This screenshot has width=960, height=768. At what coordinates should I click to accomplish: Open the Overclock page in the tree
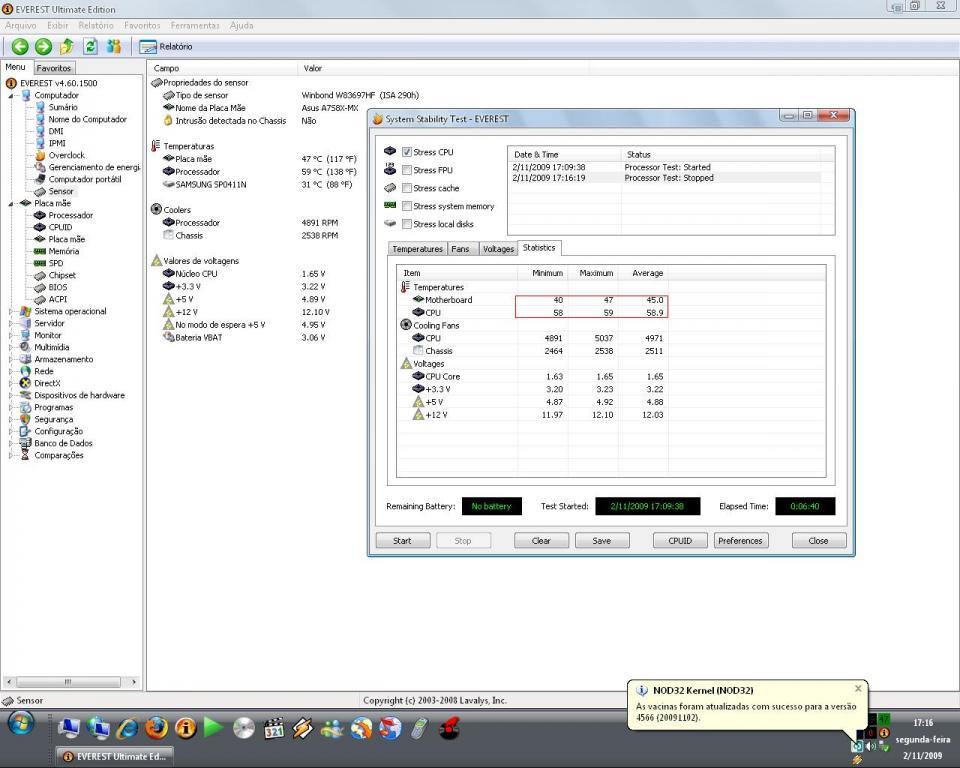[66, 155]
